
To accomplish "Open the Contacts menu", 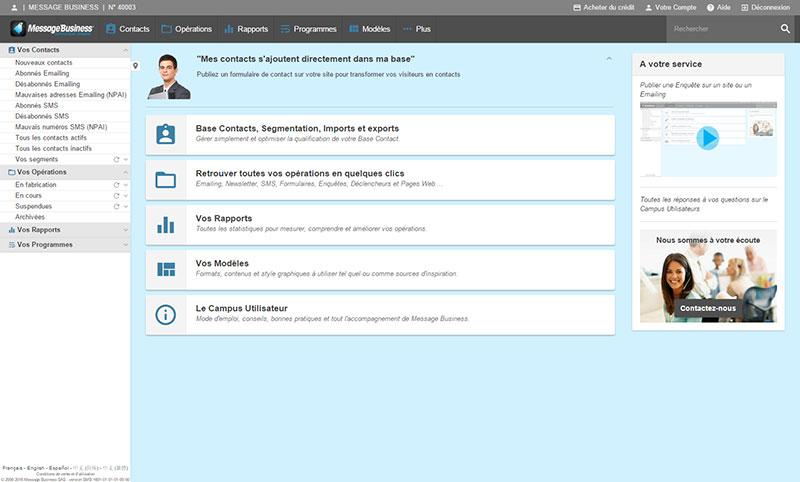I will pos(128,29).
